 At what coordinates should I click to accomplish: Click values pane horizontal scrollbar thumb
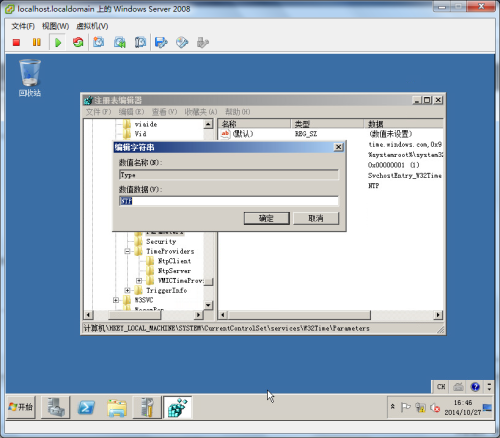click(299, 315)
